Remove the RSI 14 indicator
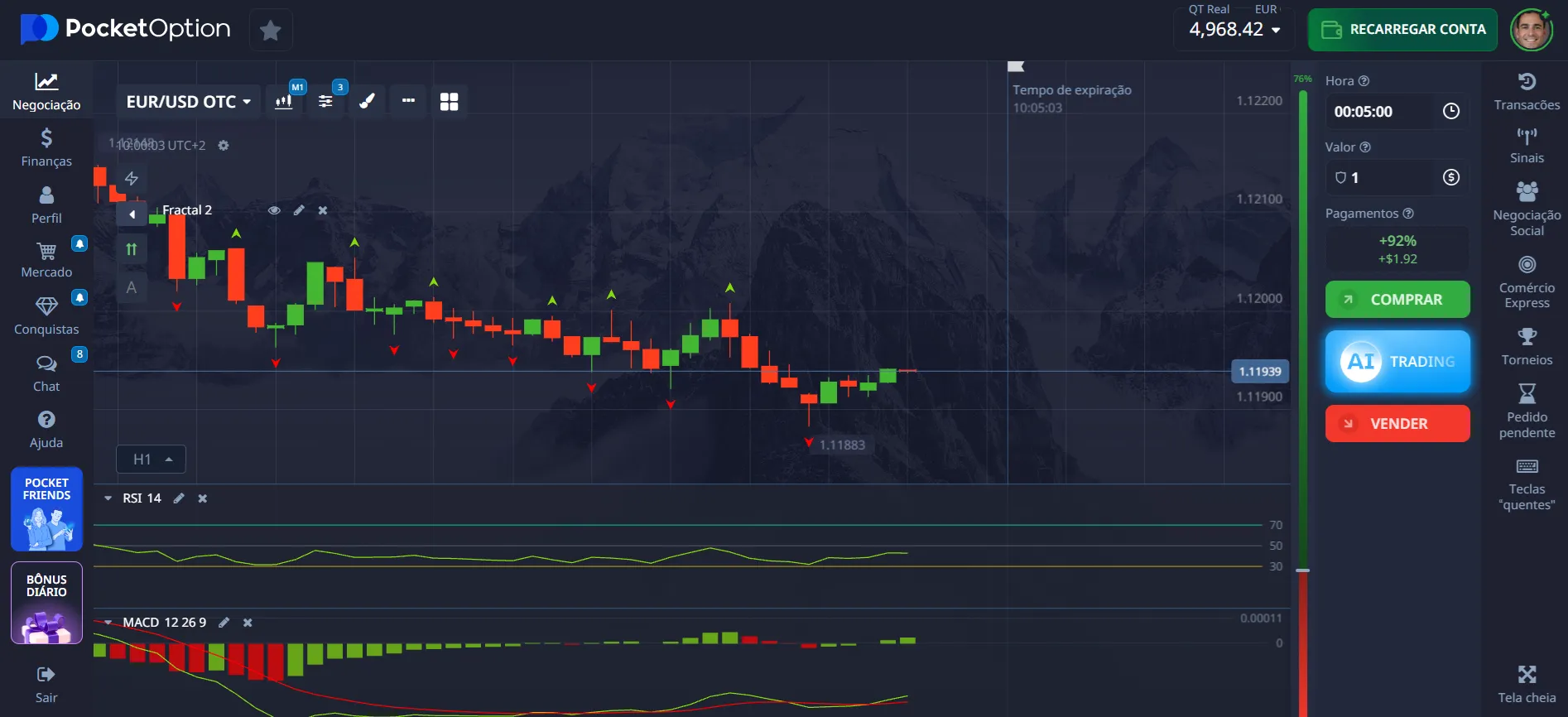The width and height of the screenshot is (1568, 717). [203, 498]
